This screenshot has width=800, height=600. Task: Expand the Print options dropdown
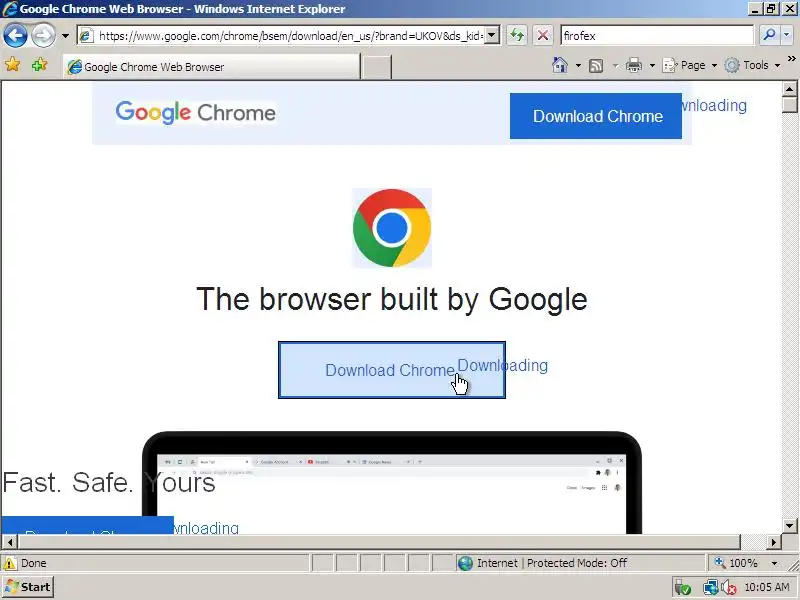coord(652,65)
